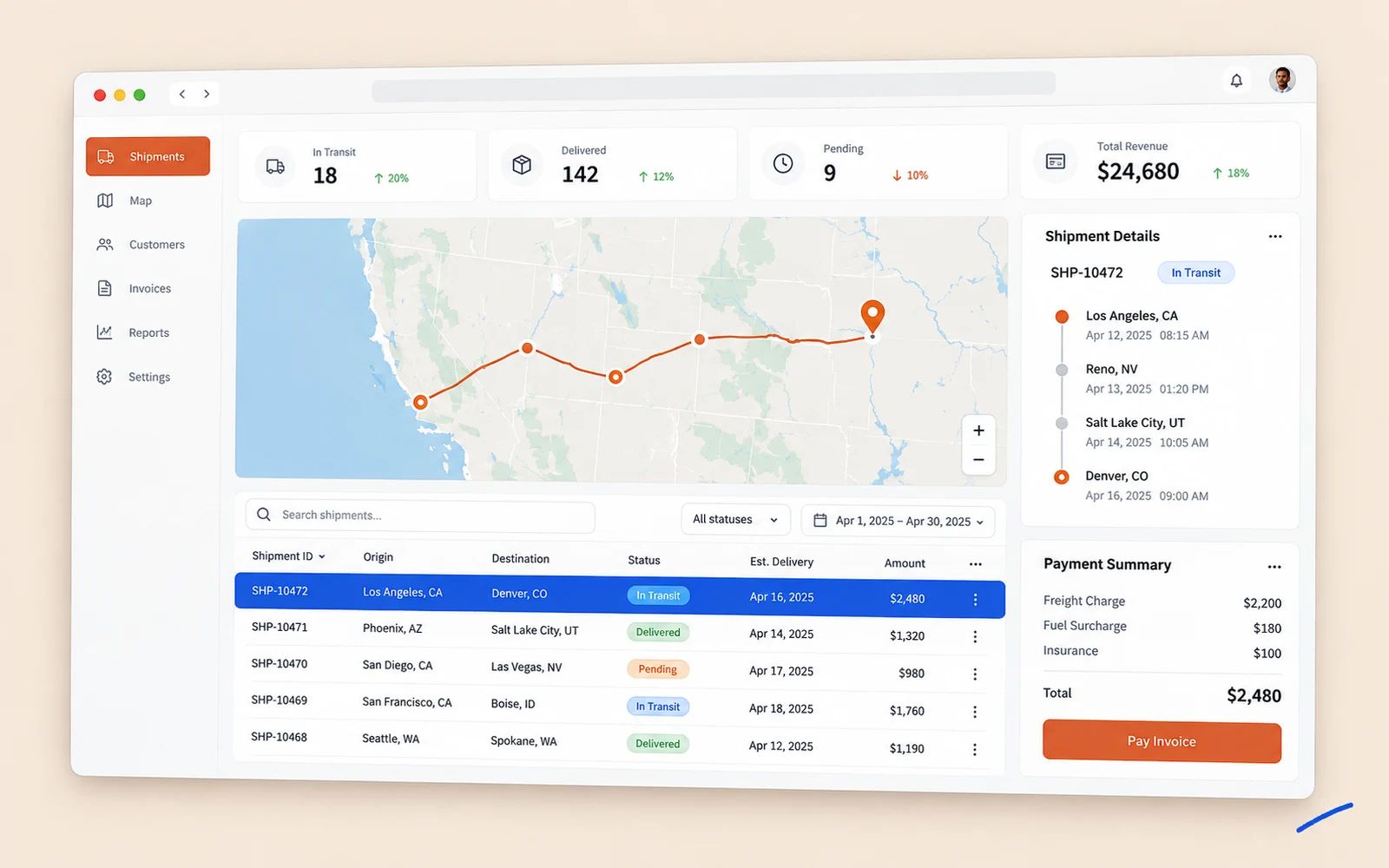This screenshot has width=1389, height=868.
Task: Open the user profile avatar
Action: pyautogui.click(x=1282, y=80)
